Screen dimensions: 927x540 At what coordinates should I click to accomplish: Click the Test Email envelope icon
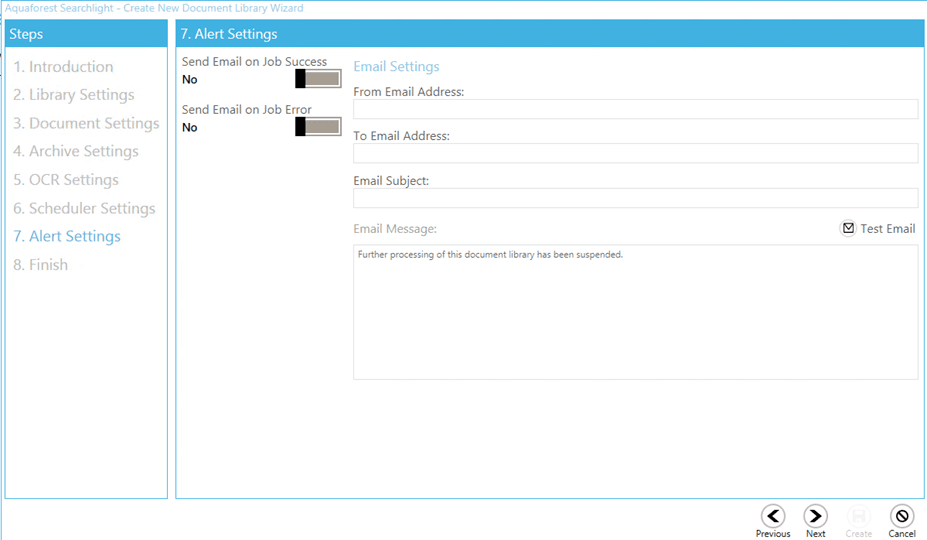[x=848, y=228]
